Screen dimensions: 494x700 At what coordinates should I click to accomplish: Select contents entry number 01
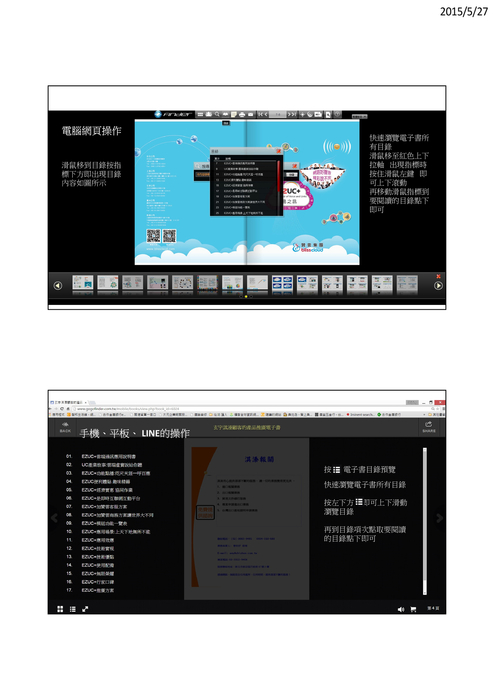(x=101, y=456)
